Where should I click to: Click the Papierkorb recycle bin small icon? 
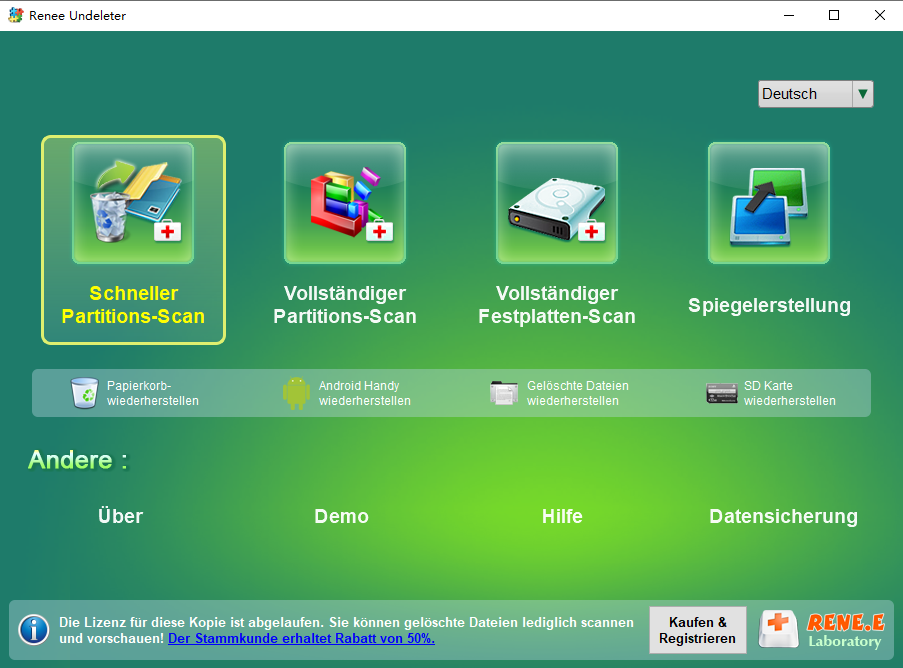84,393
